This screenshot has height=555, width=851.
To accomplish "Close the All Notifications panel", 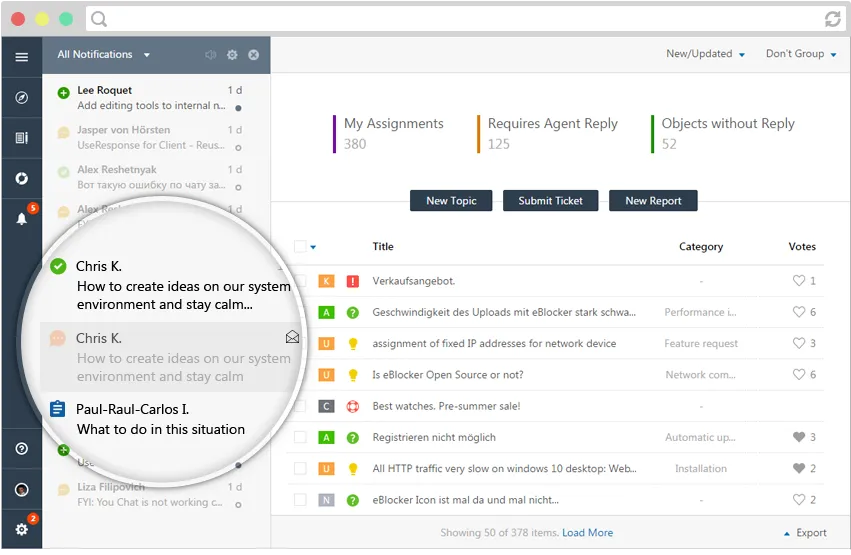I will [x=253, y=55].
